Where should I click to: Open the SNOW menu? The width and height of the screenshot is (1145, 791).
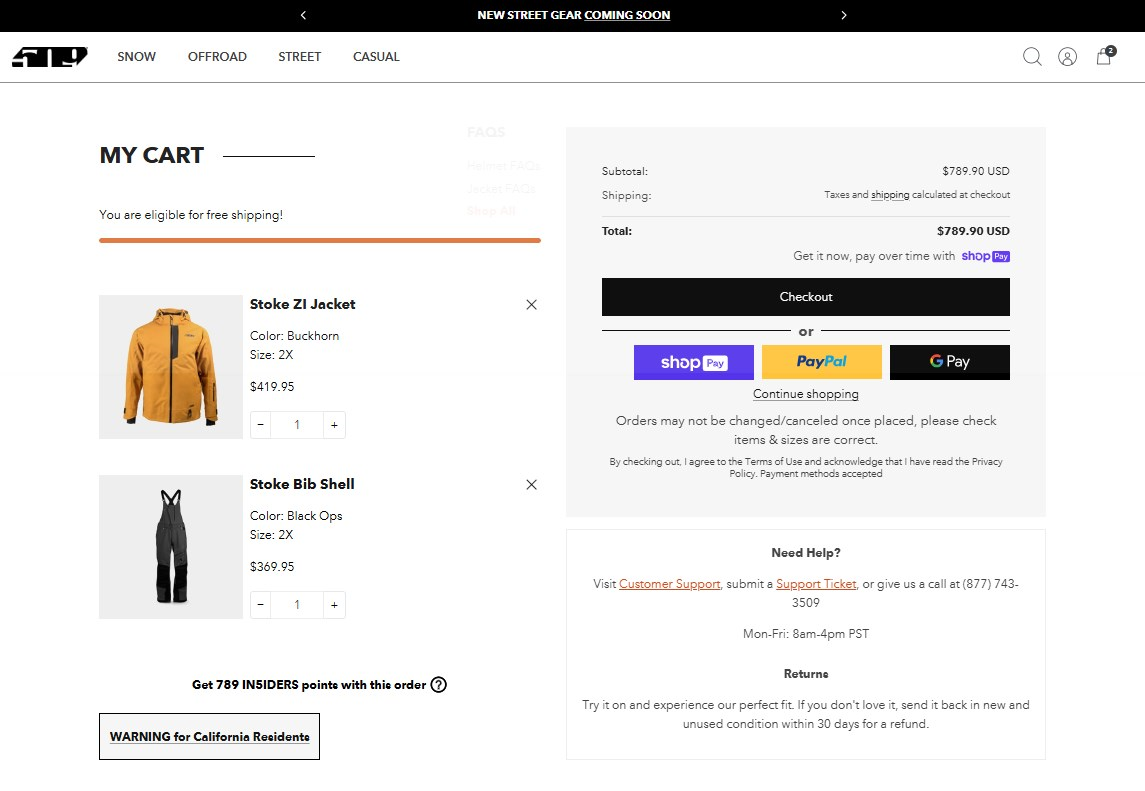tap(137, 57)
